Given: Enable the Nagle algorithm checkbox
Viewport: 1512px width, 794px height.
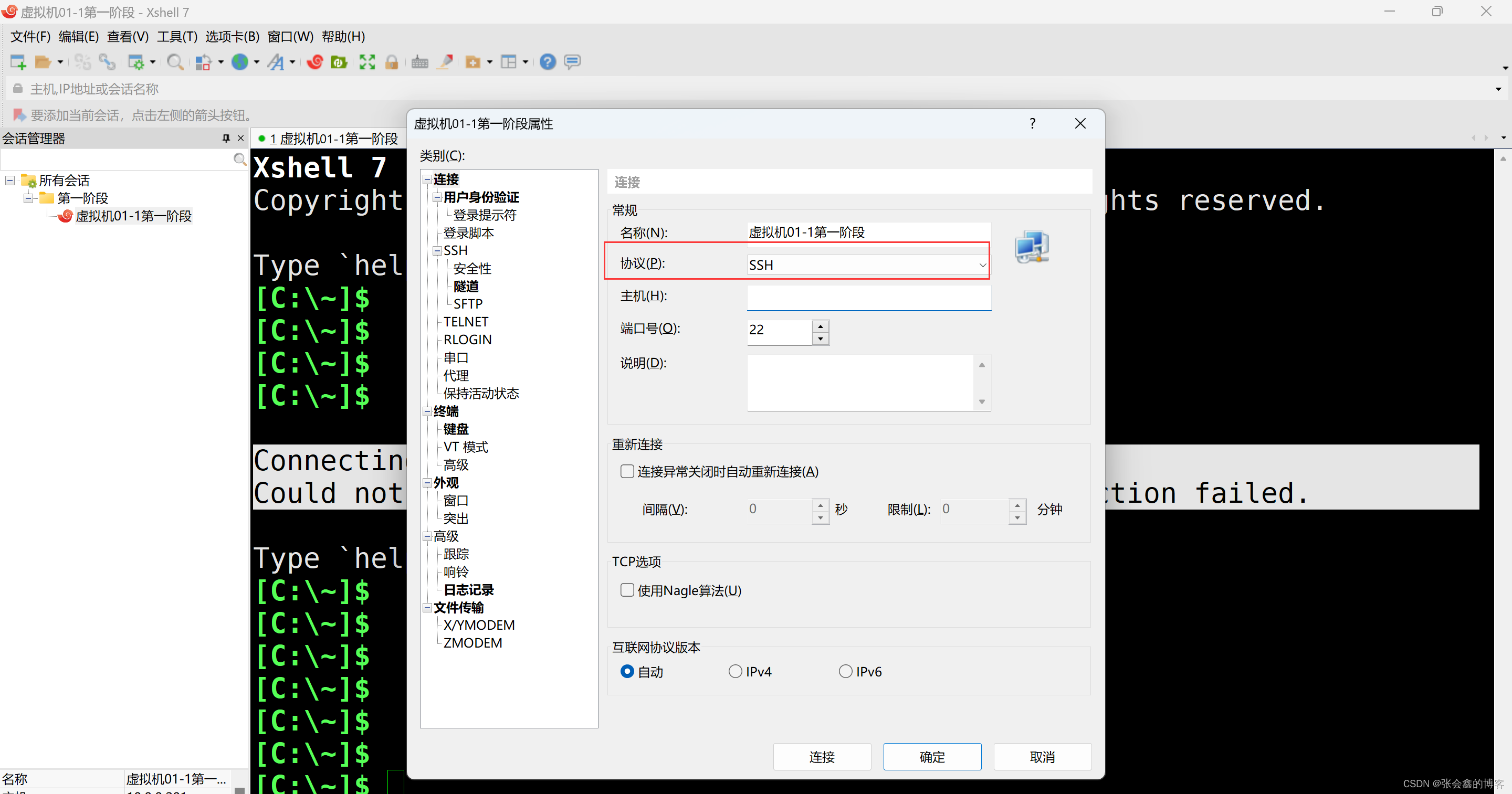Looking at the screenshot, I should click(627, 590).
